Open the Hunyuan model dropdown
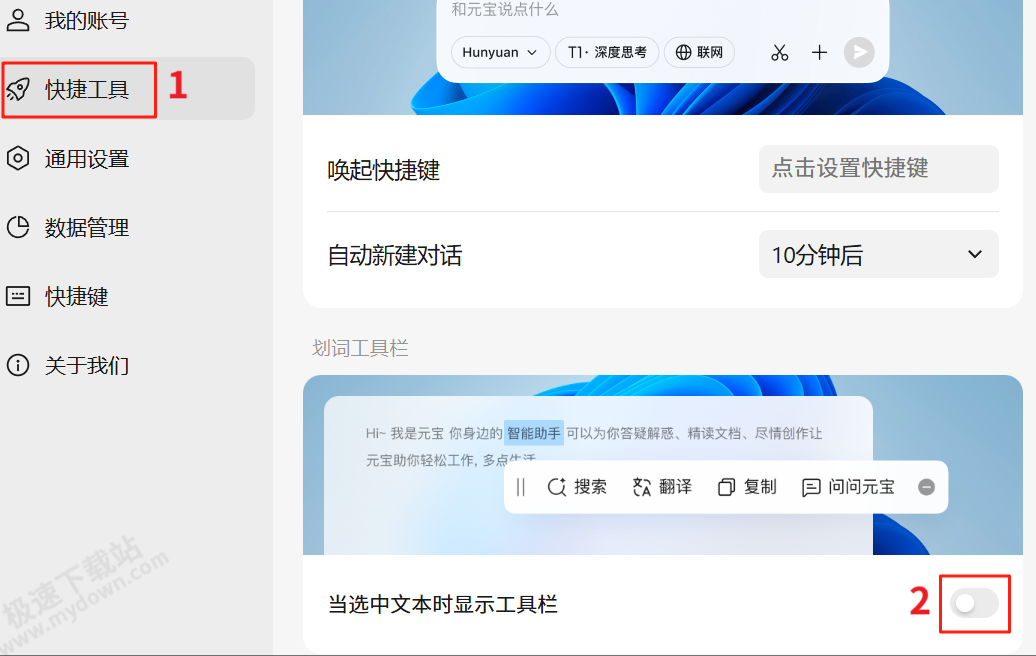The height and width of the screenshot is (656, 1036). click(x=500, y=52)
